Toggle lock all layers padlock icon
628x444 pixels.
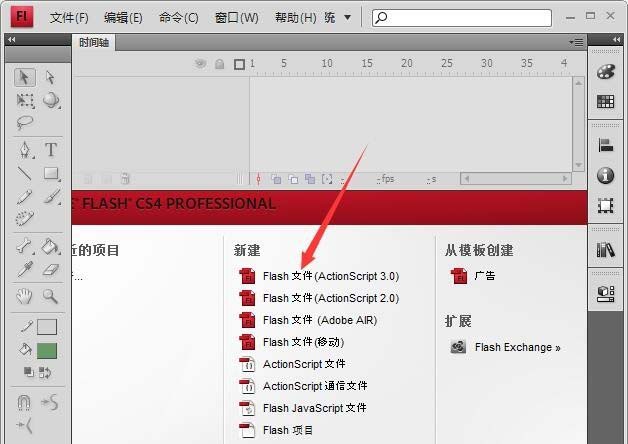[219, 64]
